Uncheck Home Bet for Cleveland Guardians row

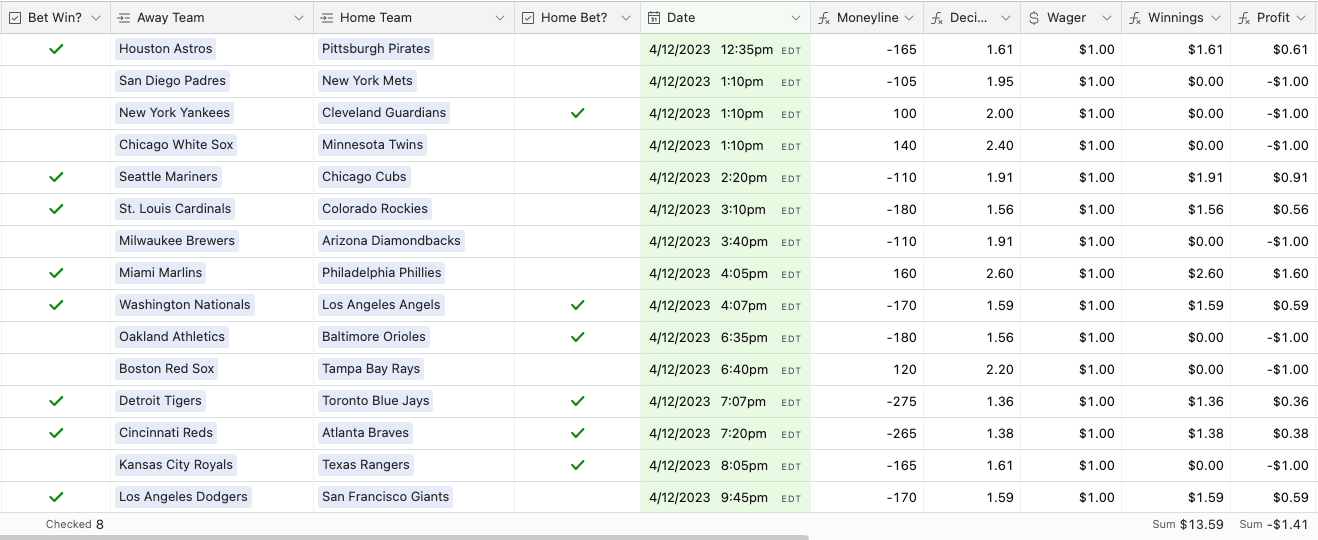pyautogui.click(x=577, y=113)
